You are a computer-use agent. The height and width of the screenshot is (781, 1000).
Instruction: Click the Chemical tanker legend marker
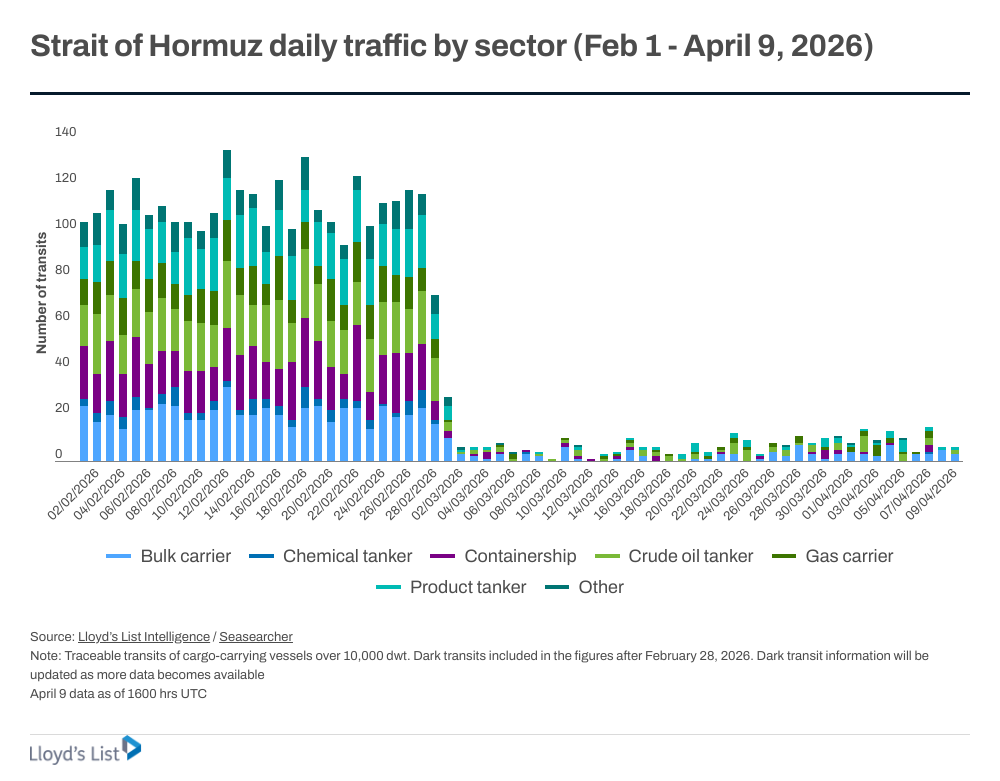pyautogui.click(x=262, y=556)
